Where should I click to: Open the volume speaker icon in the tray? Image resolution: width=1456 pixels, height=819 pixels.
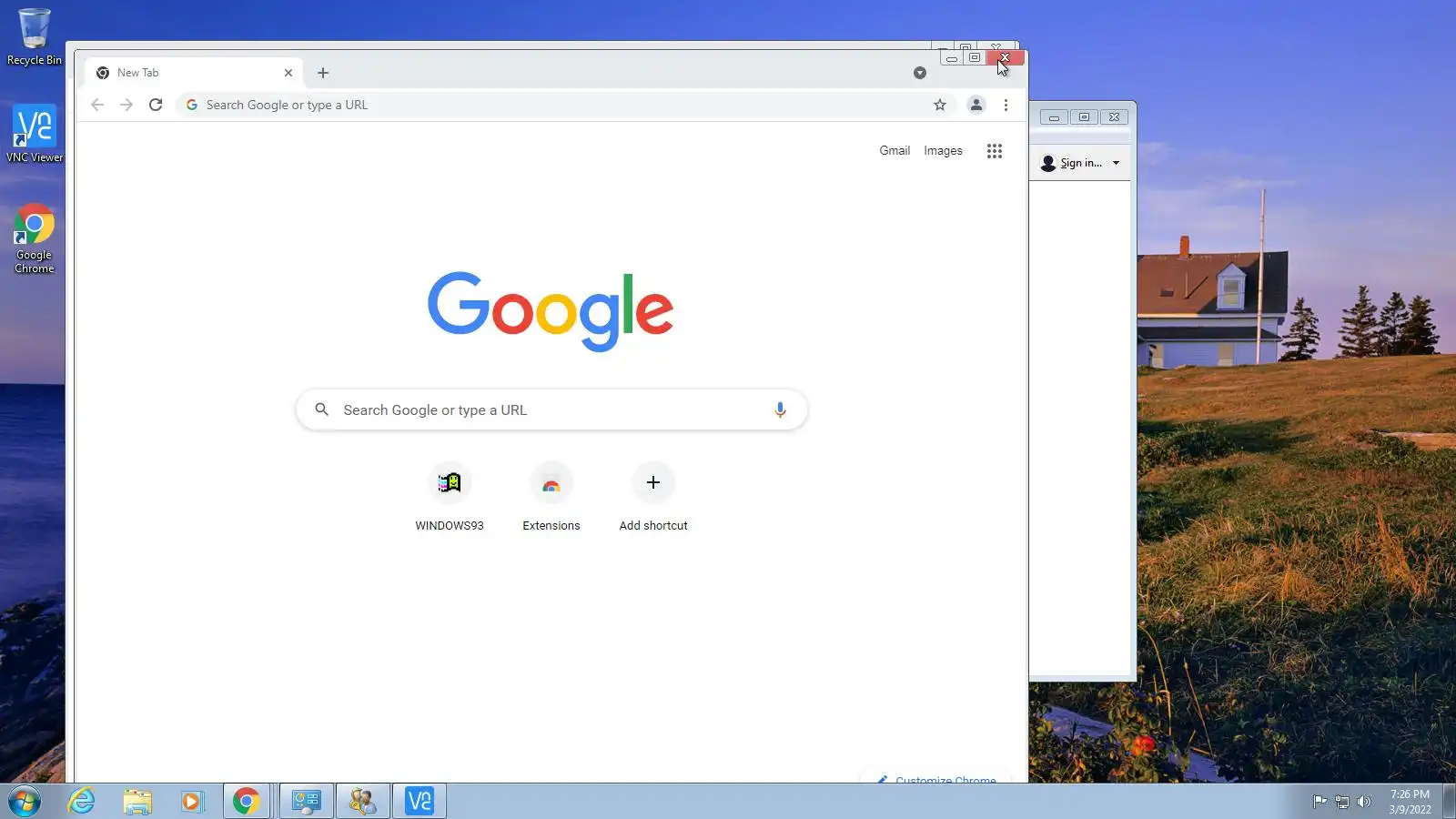tap(1364, 802)
